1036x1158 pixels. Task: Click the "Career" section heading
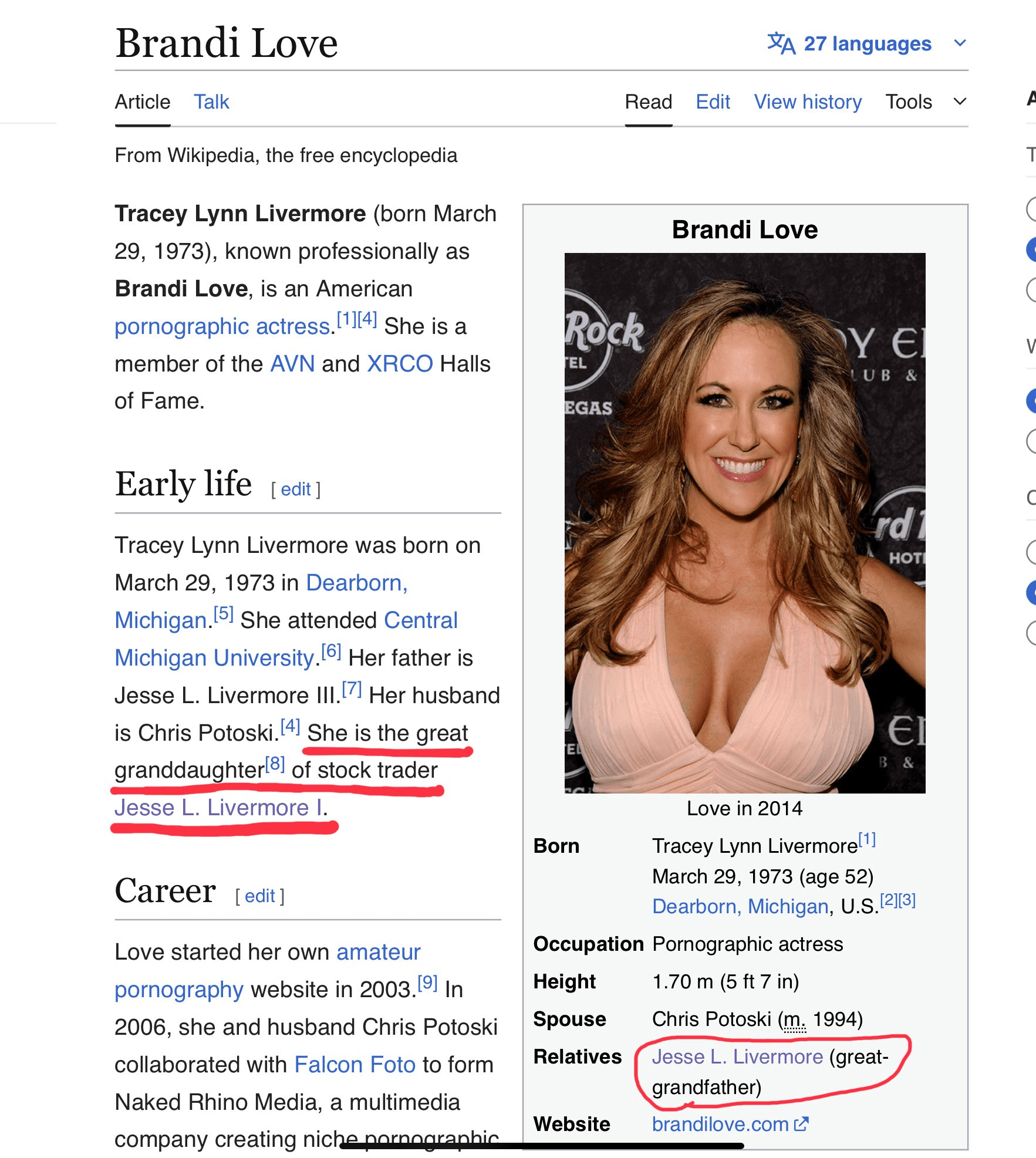pyautogui.click(x=166, y=891)
